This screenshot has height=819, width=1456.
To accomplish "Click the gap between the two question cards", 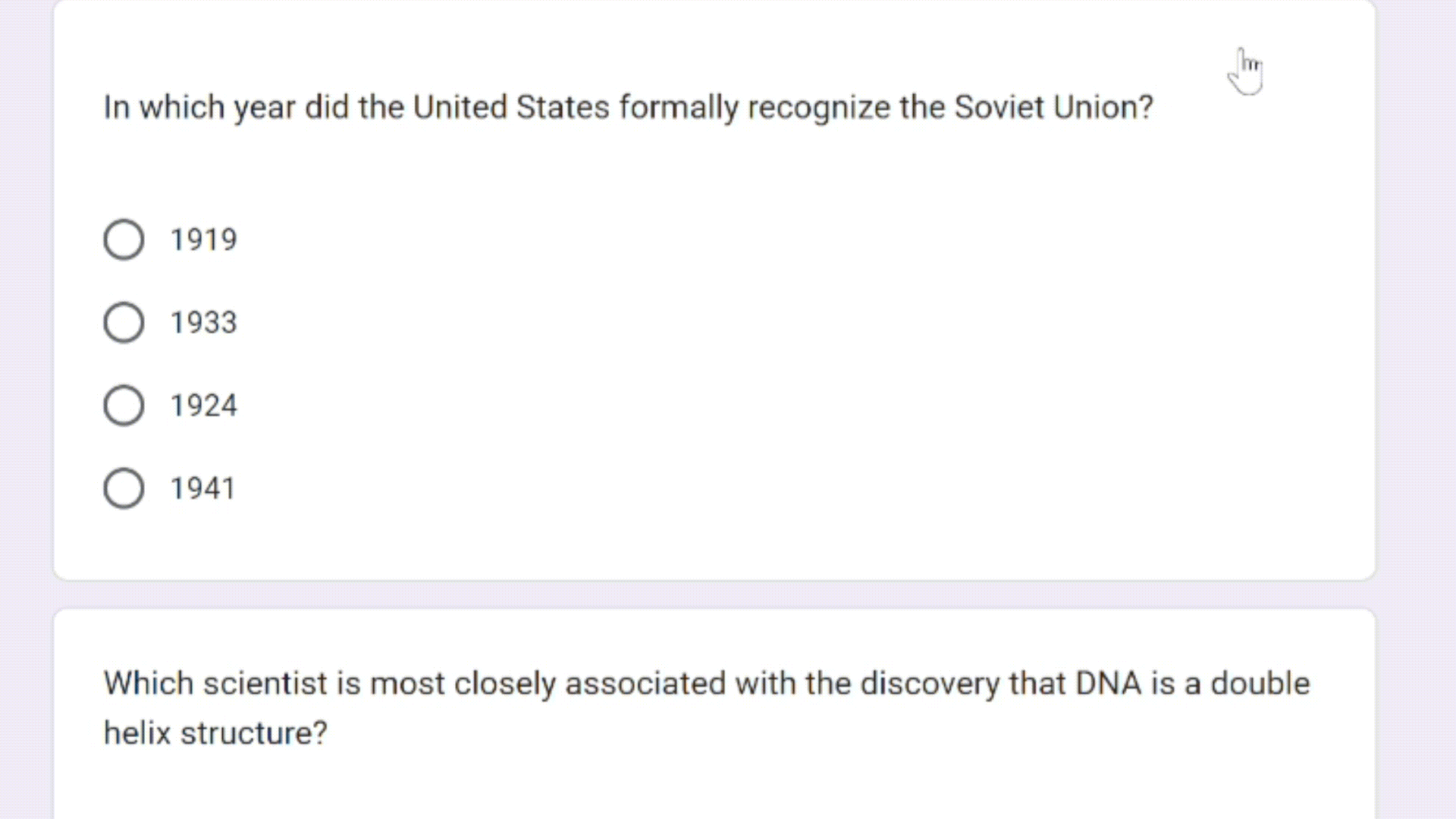I will 713,595.
